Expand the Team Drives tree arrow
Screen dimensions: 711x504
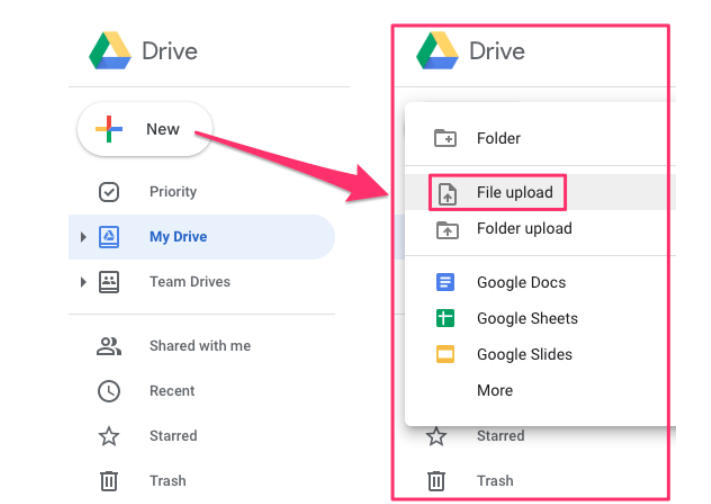tap(82, 282)
